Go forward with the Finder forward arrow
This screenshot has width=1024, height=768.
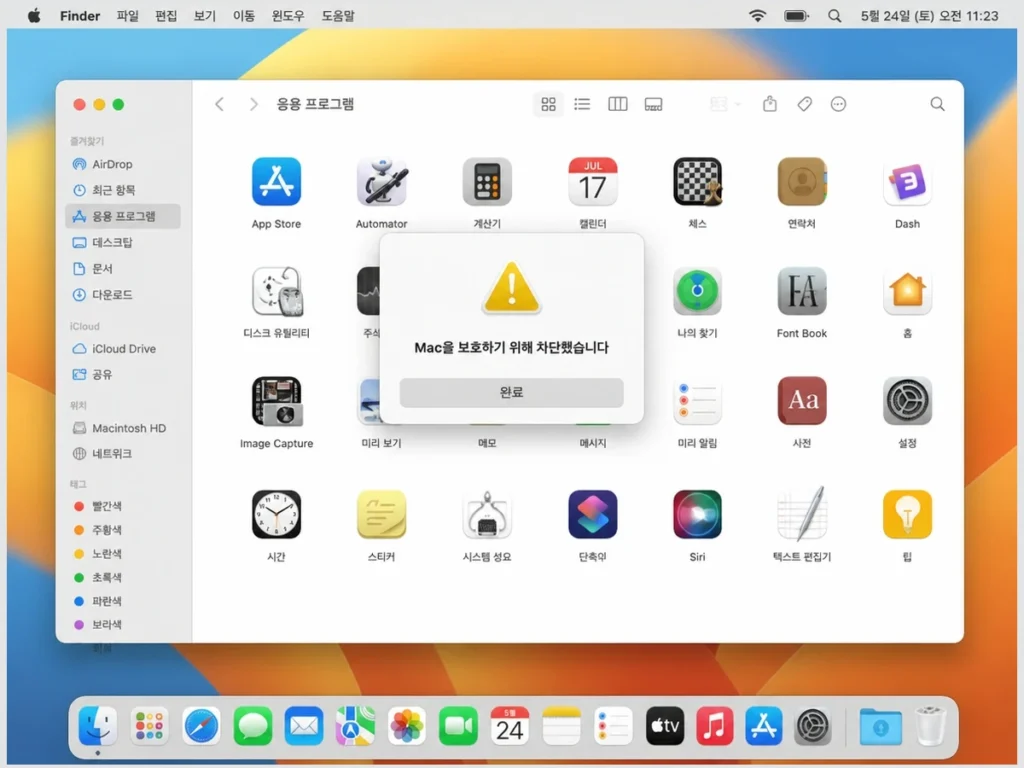[x=253, y=104]
